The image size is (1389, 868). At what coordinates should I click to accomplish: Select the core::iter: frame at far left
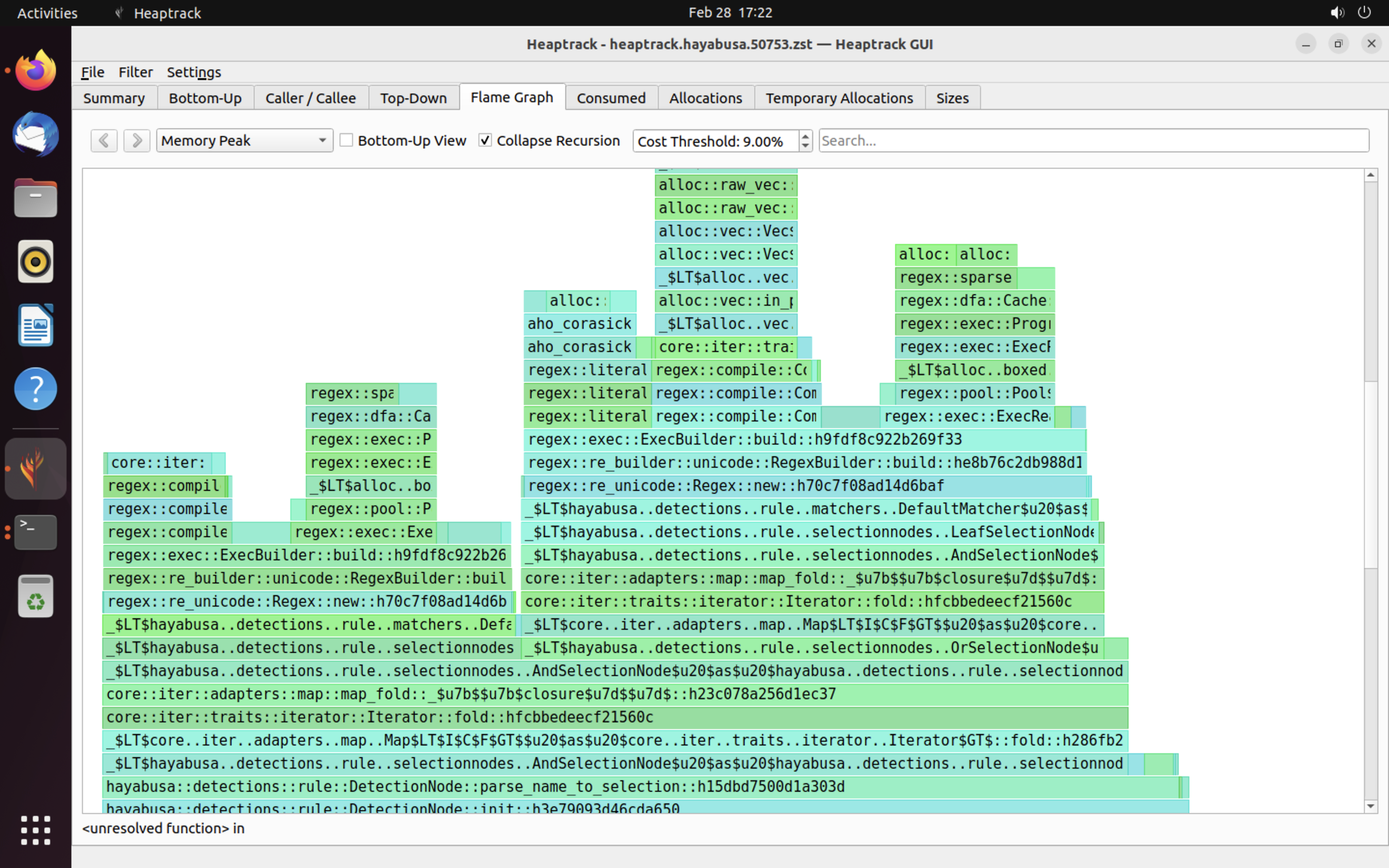click(159, 462)
